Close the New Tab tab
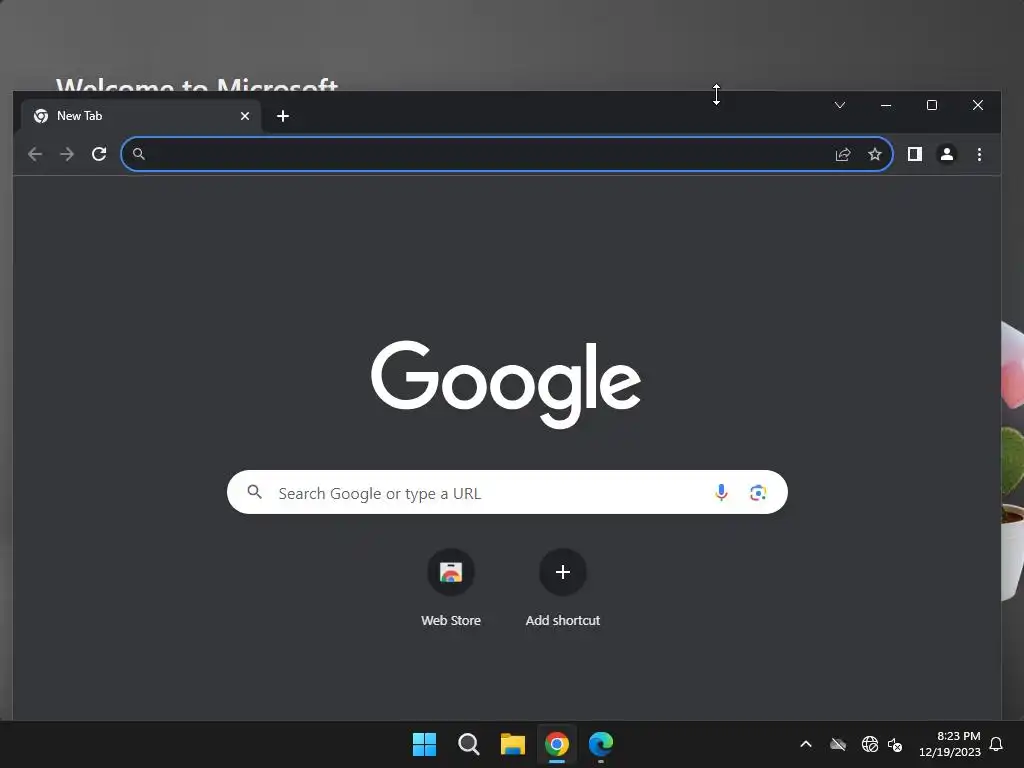This screenshot has height=768, width=1024. pyautogui.click(x=245, y=116)
